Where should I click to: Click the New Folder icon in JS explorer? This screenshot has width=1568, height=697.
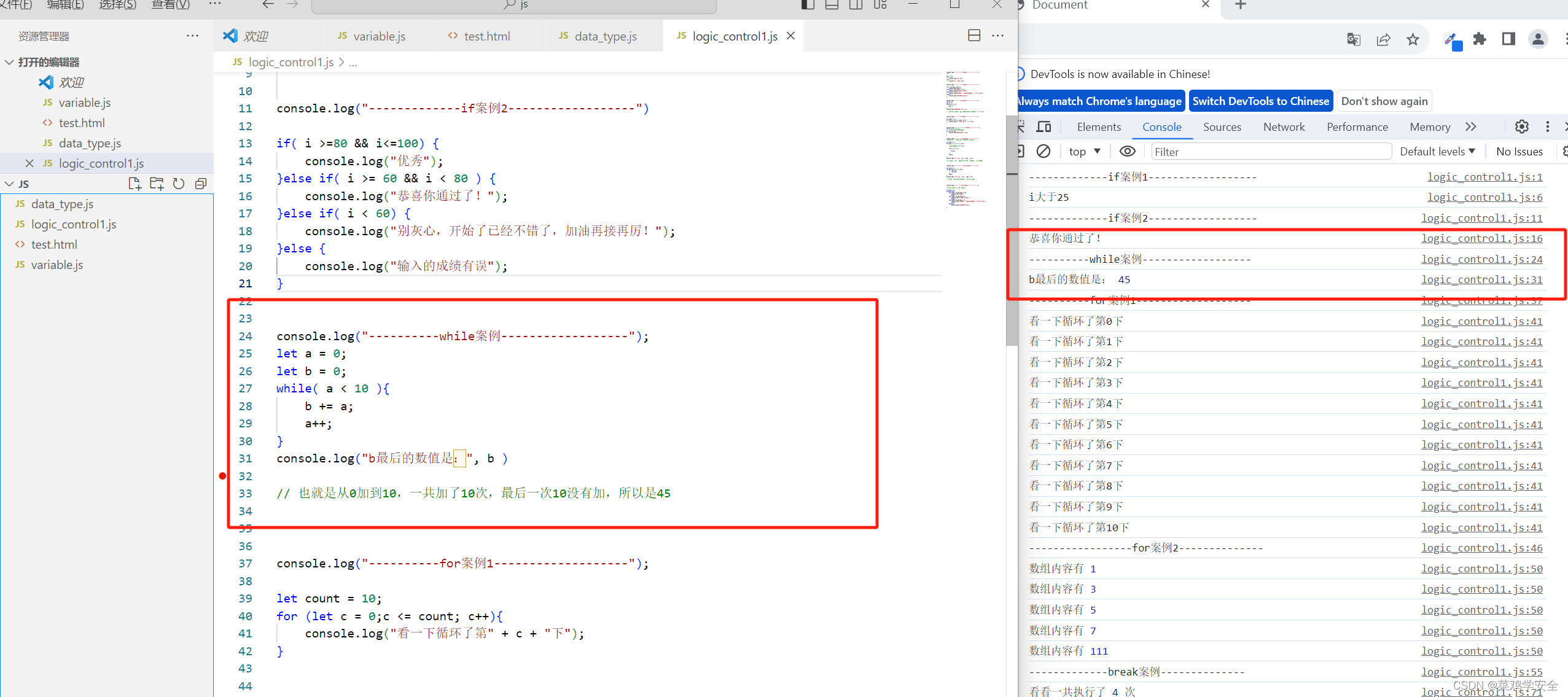tap(157, 184)
